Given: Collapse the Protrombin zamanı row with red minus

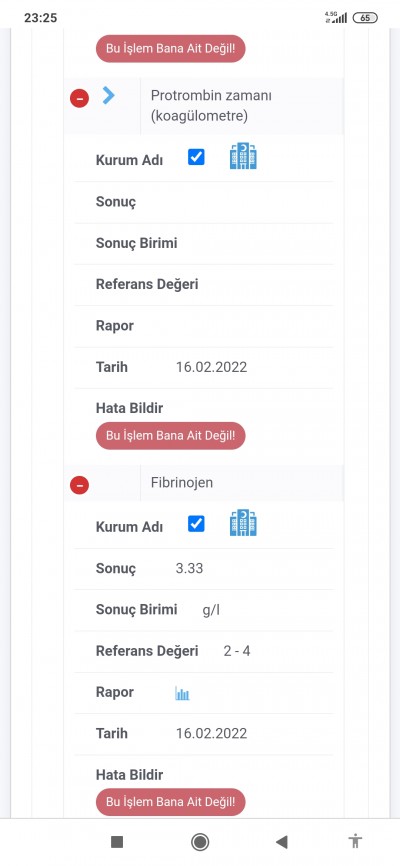Looking at the screenshot, I should point(80,99).
